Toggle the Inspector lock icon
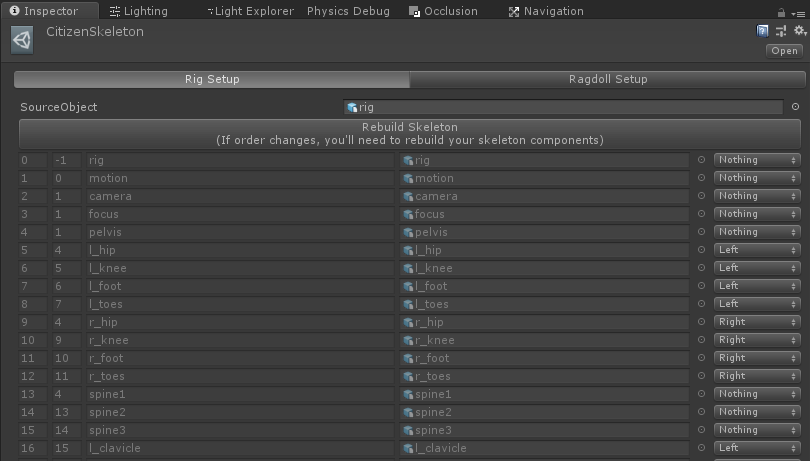This screenshot has width=810, height=461. [781, 12]
